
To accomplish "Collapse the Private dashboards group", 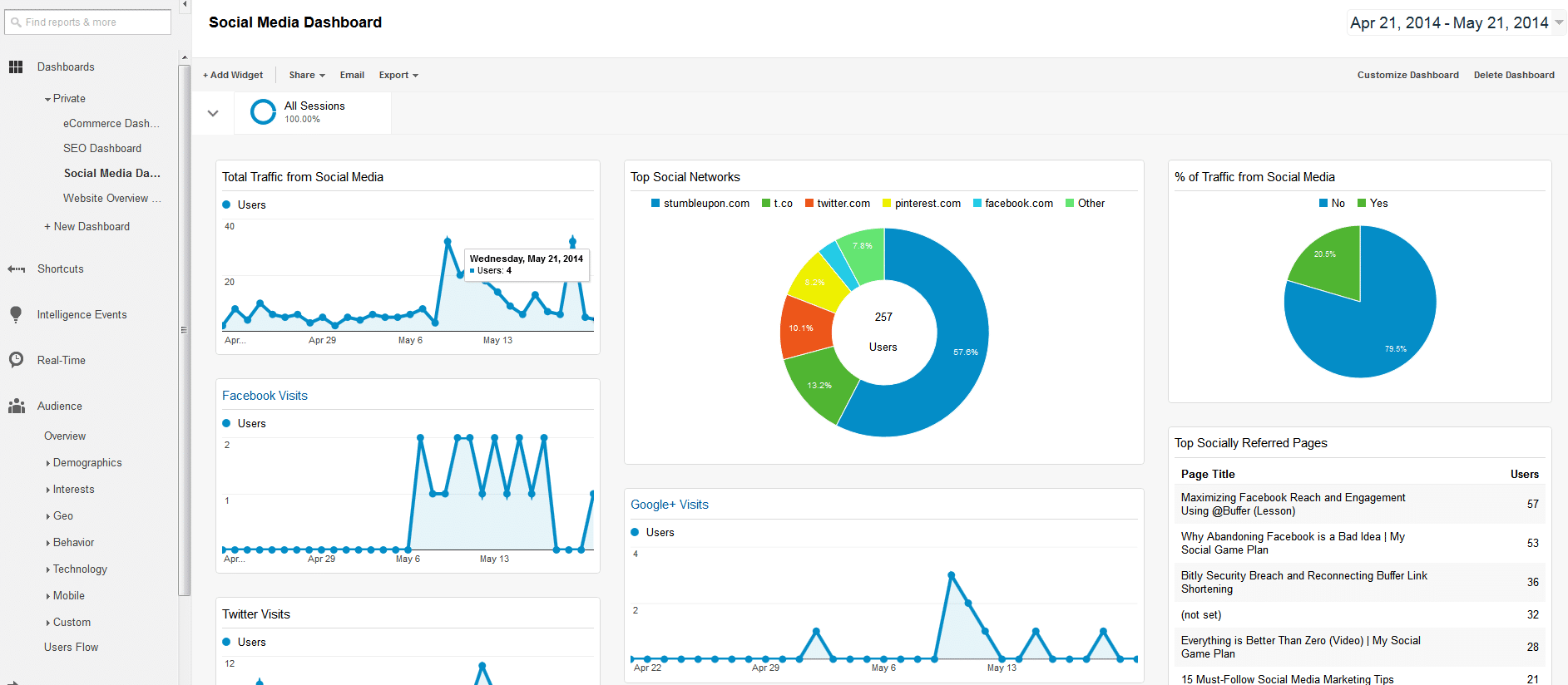I will point(48,99).
